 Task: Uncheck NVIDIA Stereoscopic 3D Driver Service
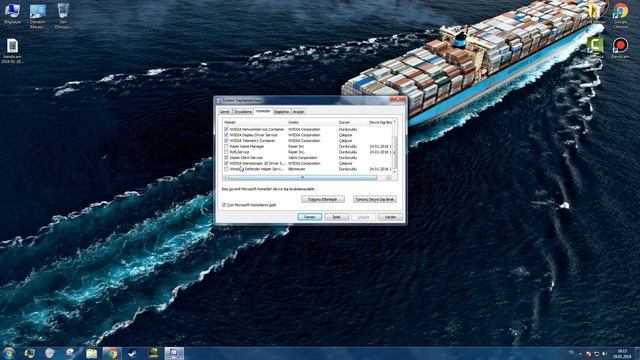click(x=226, y=163)
